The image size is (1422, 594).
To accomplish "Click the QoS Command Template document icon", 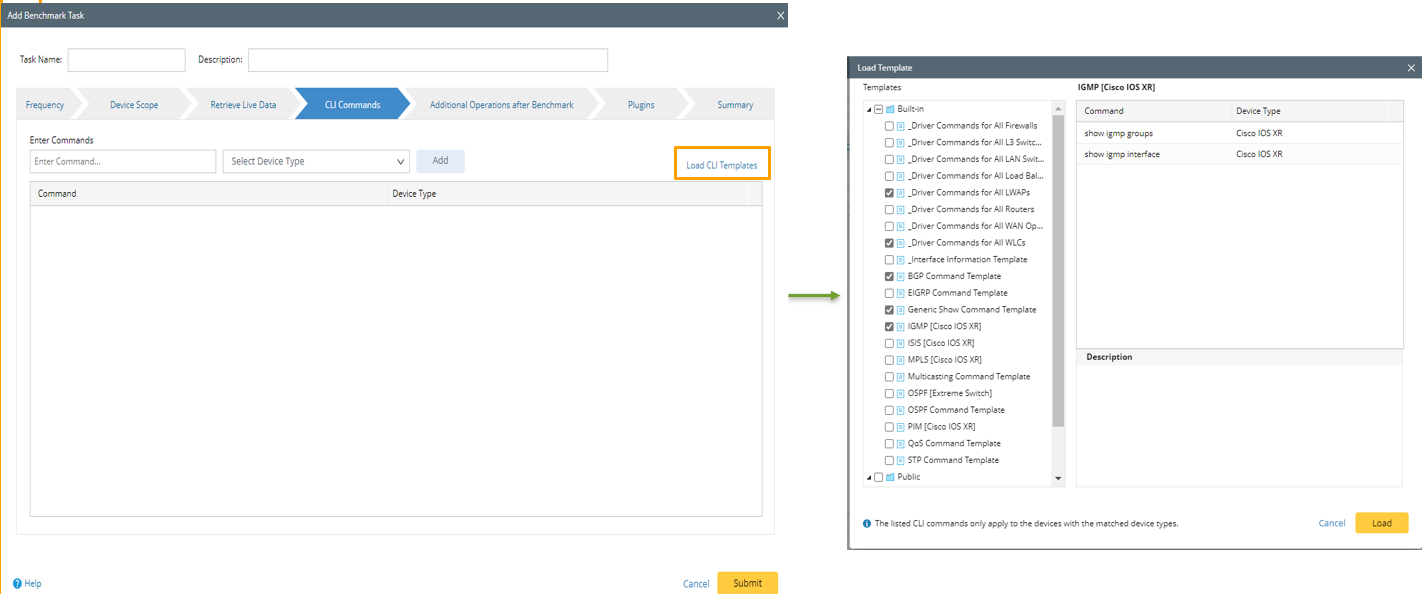I will [901, 443].
